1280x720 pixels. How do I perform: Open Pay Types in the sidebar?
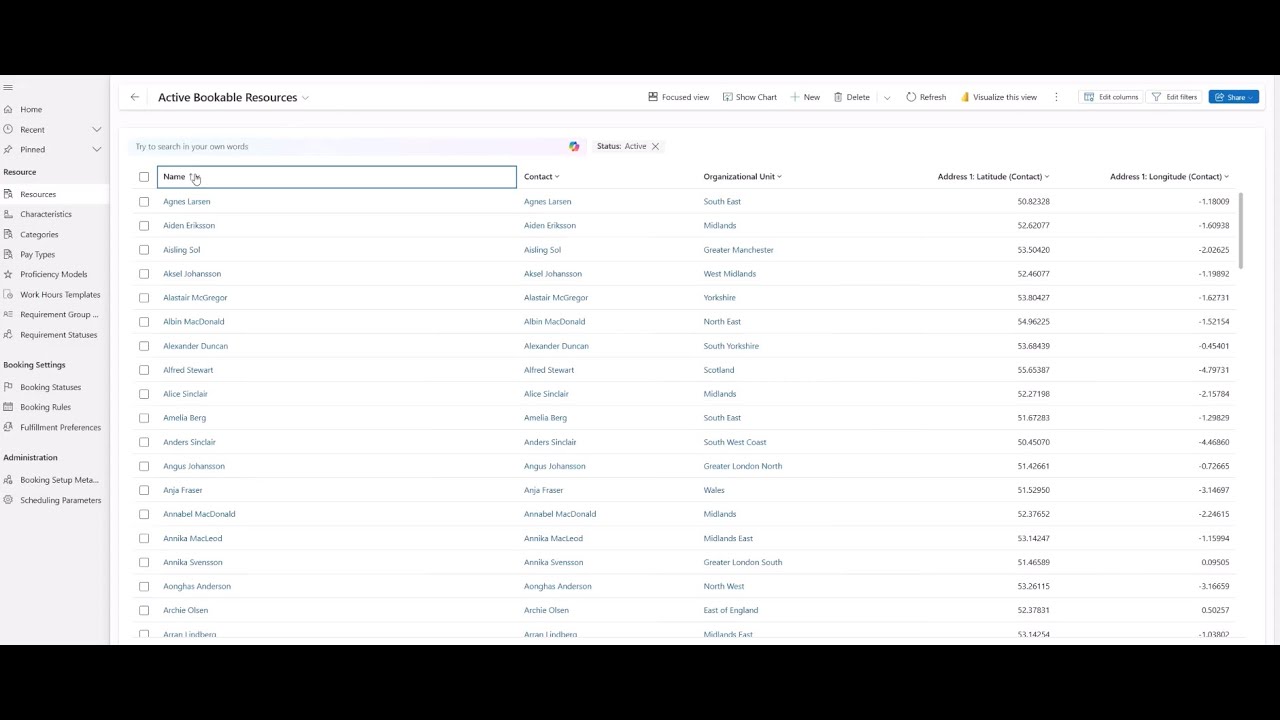click(x=37, y=254)
